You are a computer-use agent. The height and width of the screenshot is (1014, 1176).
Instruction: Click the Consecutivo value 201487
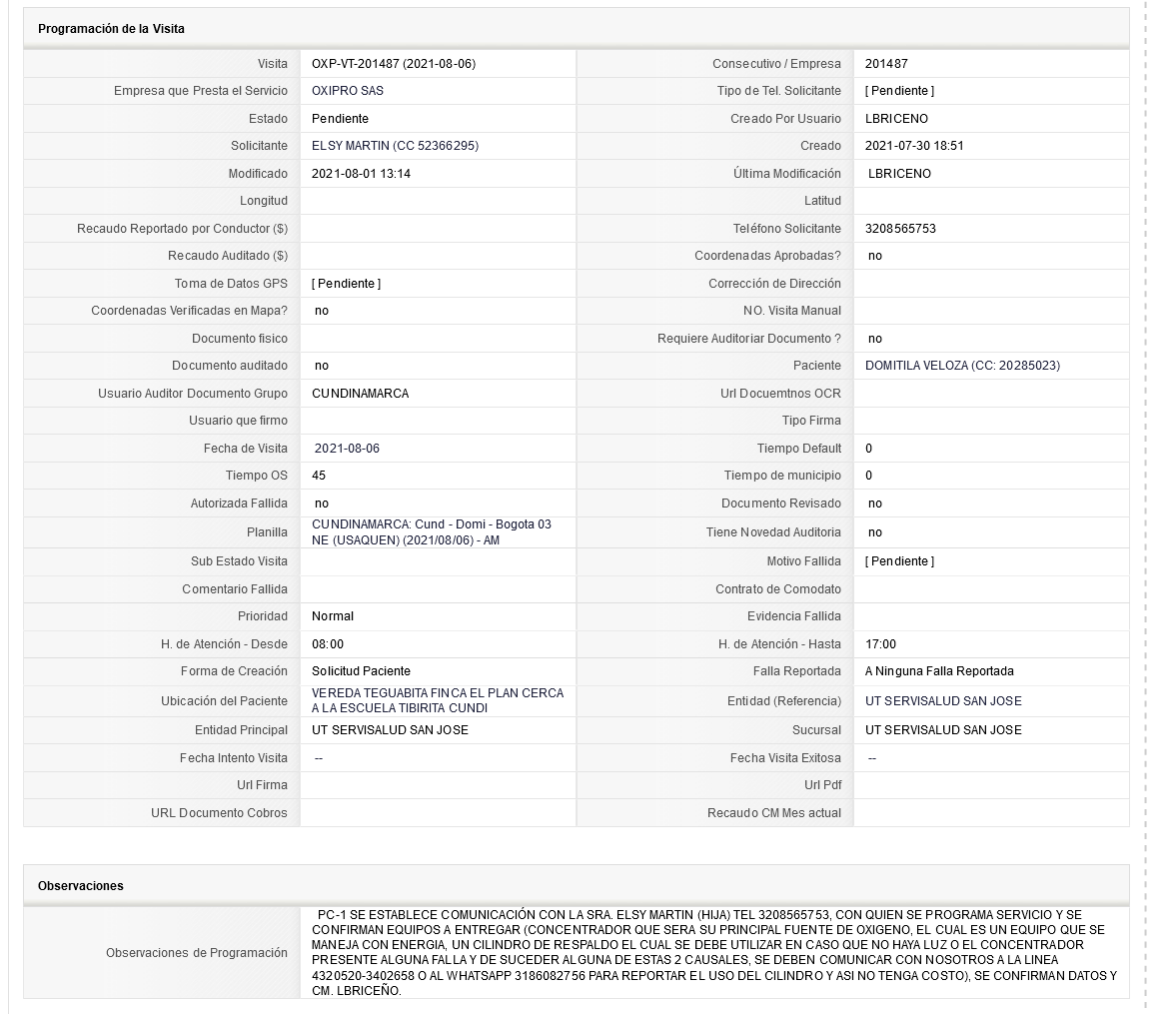click(x=886, y=64)
